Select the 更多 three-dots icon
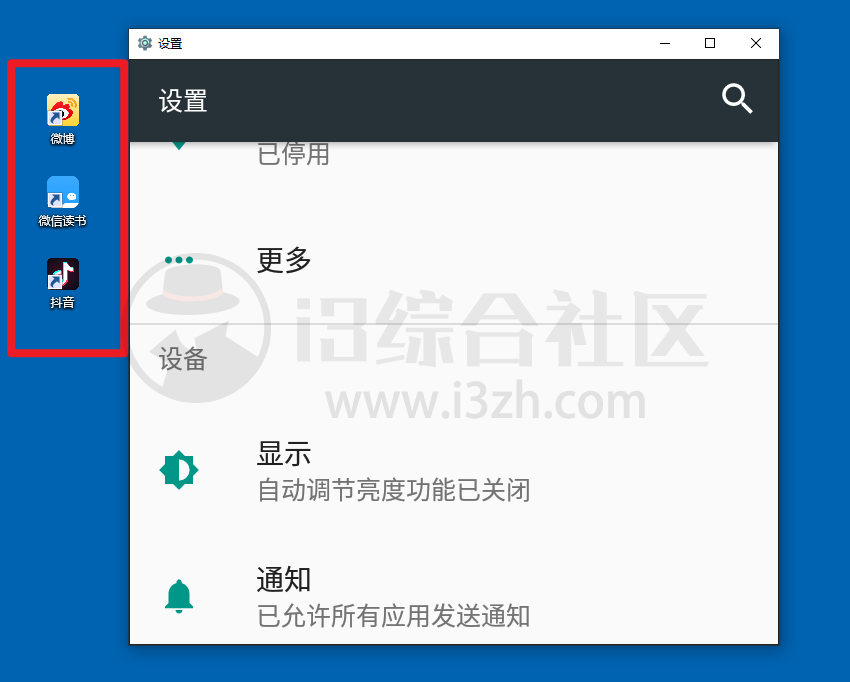Image resolution: width=850 pixels, height=682 pixels. [x=179, y=260]
